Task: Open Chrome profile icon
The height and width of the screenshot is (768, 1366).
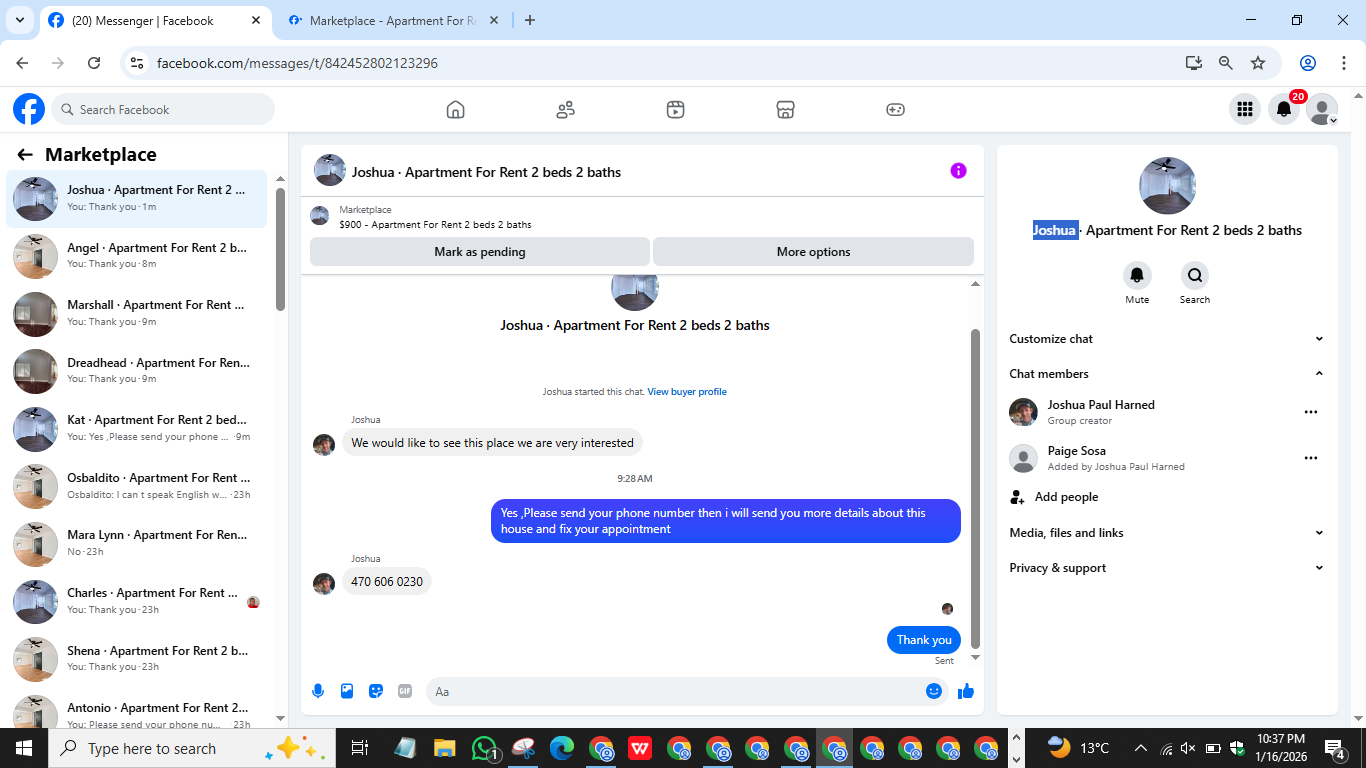Action: coord(1308,63)
